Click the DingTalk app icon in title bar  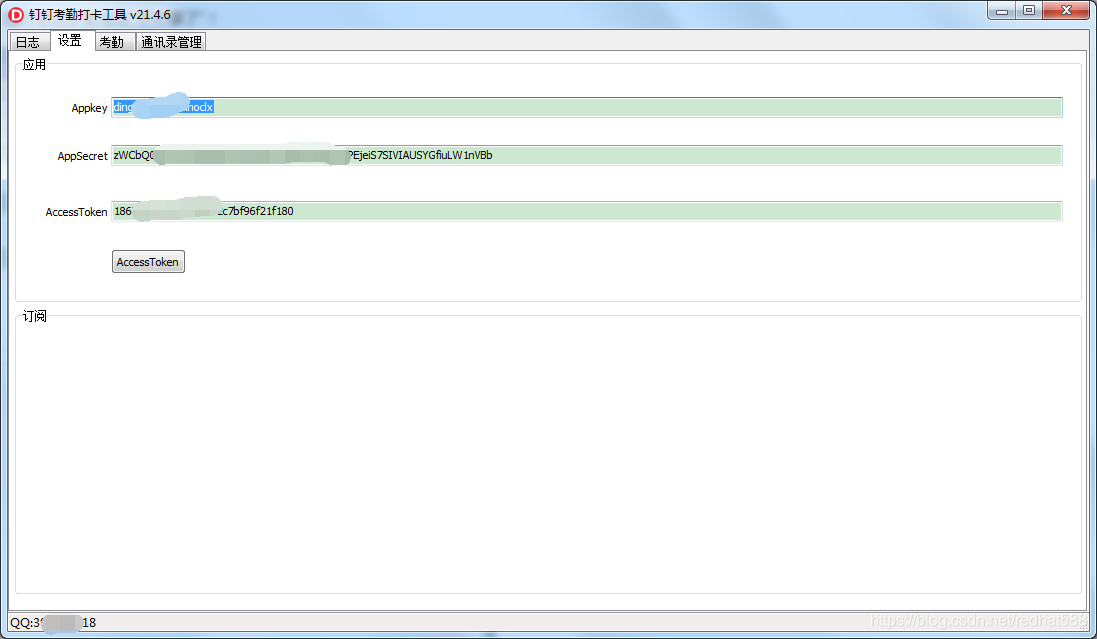point(15,15)
